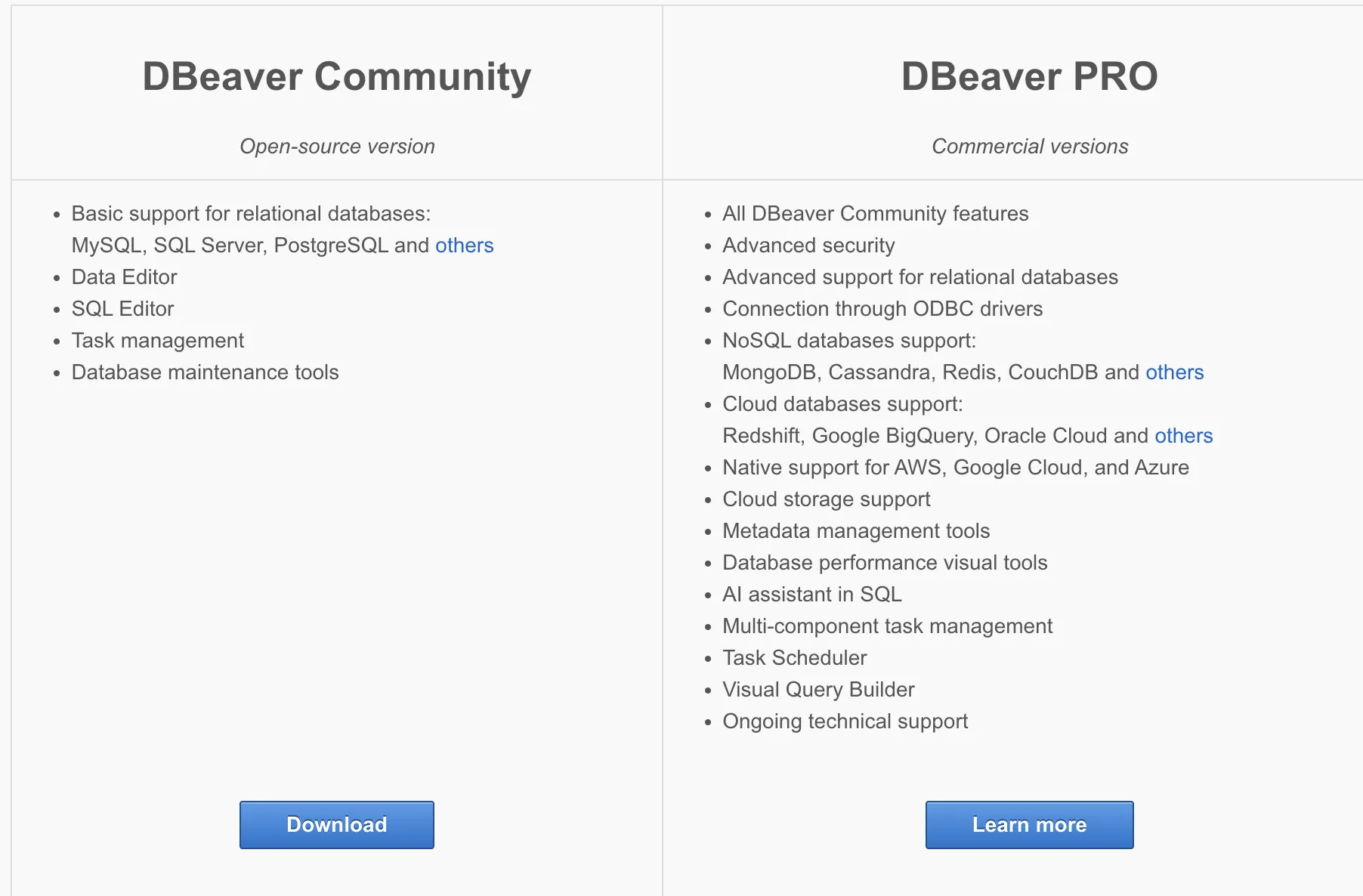The height and width of the screenshot is (896, 1363).
Task: Select the DBeaver PRO heading
Action: point(1030,76)
